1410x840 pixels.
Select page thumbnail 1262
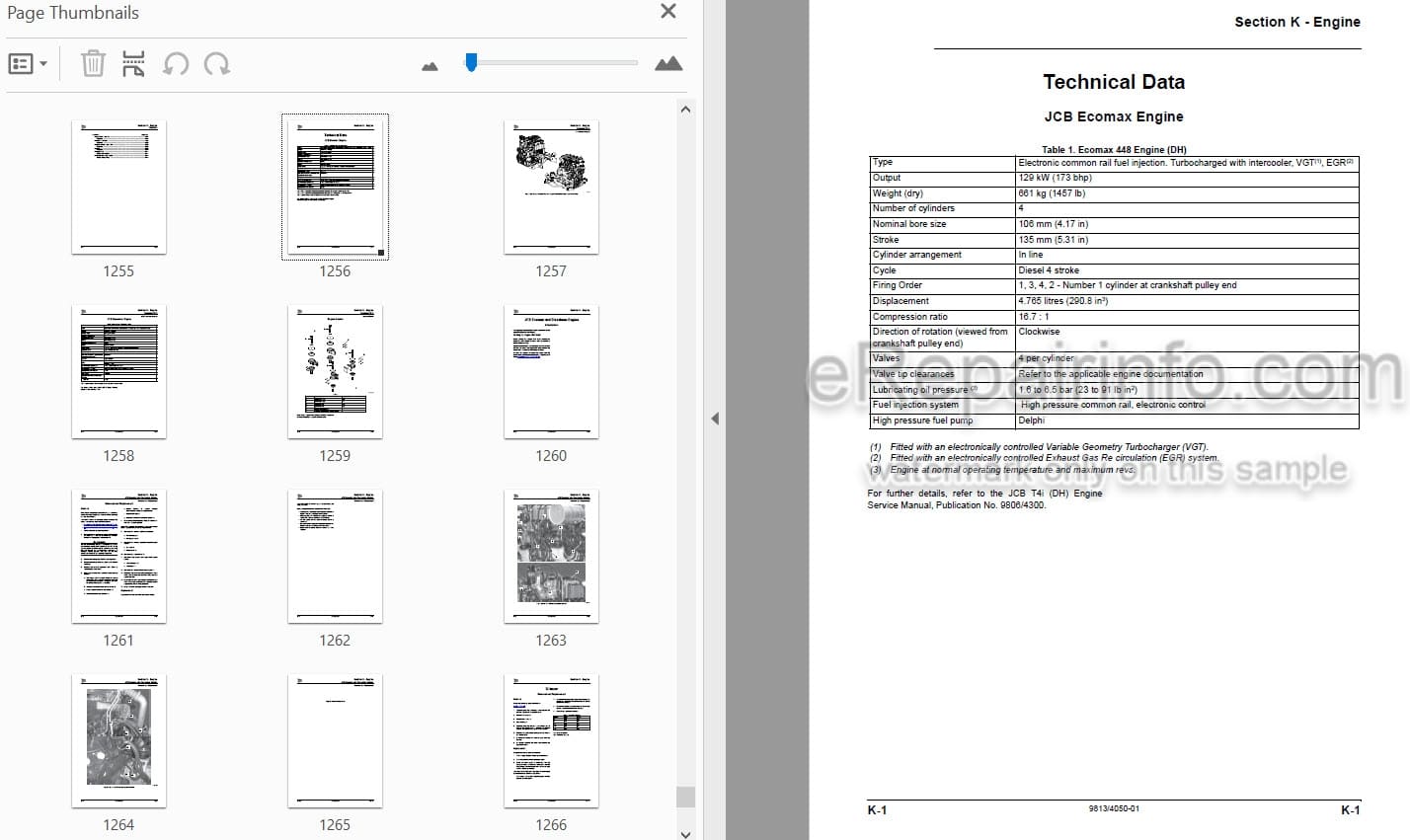(335, 557)
